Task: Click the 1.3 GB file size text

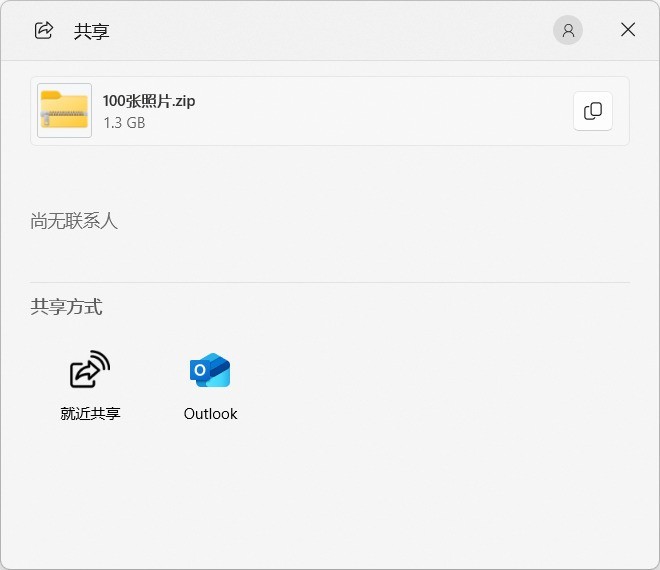Action: point(124,123)
